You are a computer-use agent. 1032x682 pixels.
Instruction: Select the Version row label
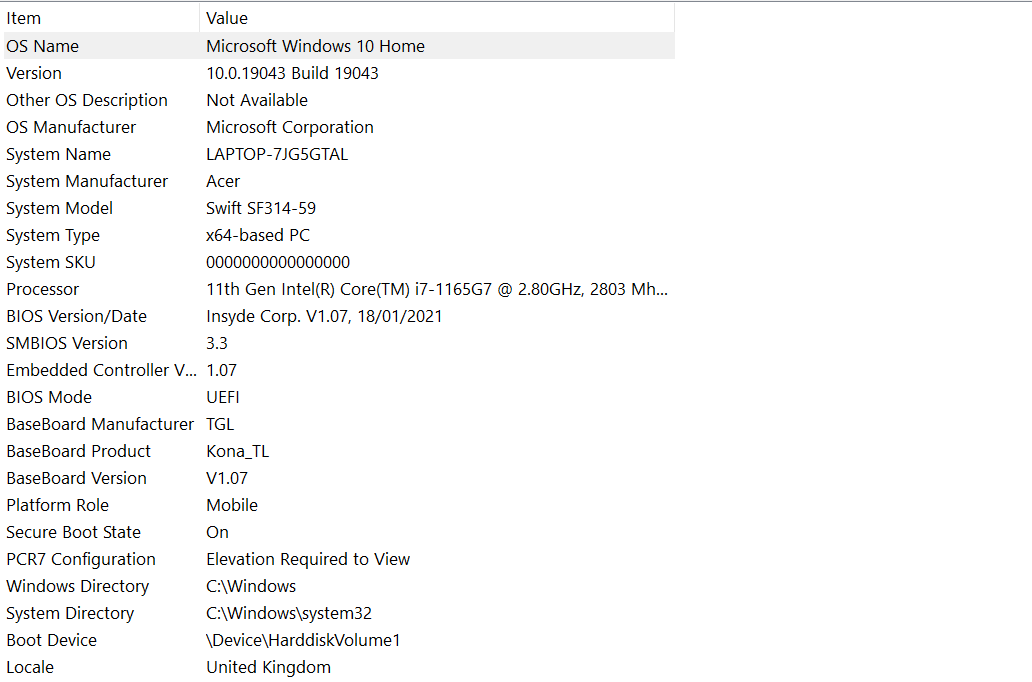point(34,73)
